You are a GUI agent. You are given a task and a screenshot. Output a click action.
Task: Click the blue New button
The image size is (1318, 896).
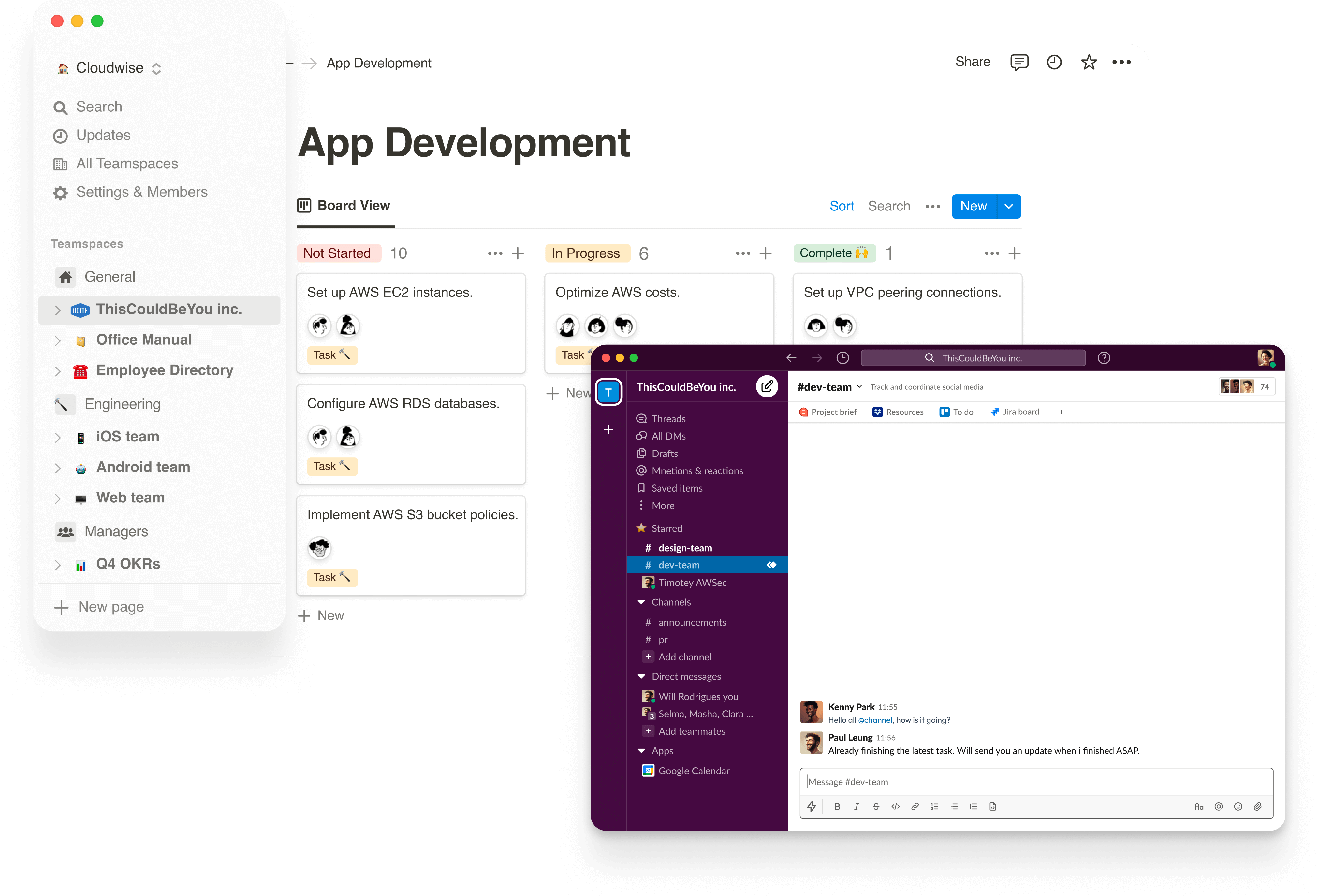click(974, 207)
